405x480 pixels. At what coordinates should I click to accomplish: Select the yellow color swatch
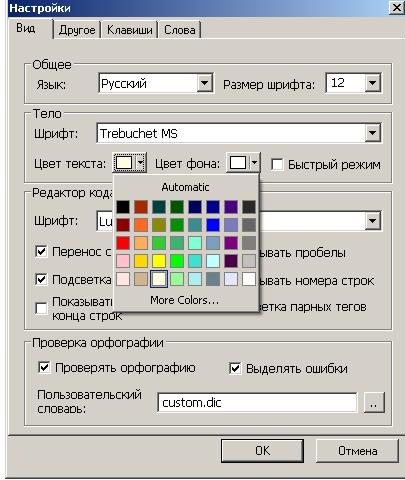(159, 261)
